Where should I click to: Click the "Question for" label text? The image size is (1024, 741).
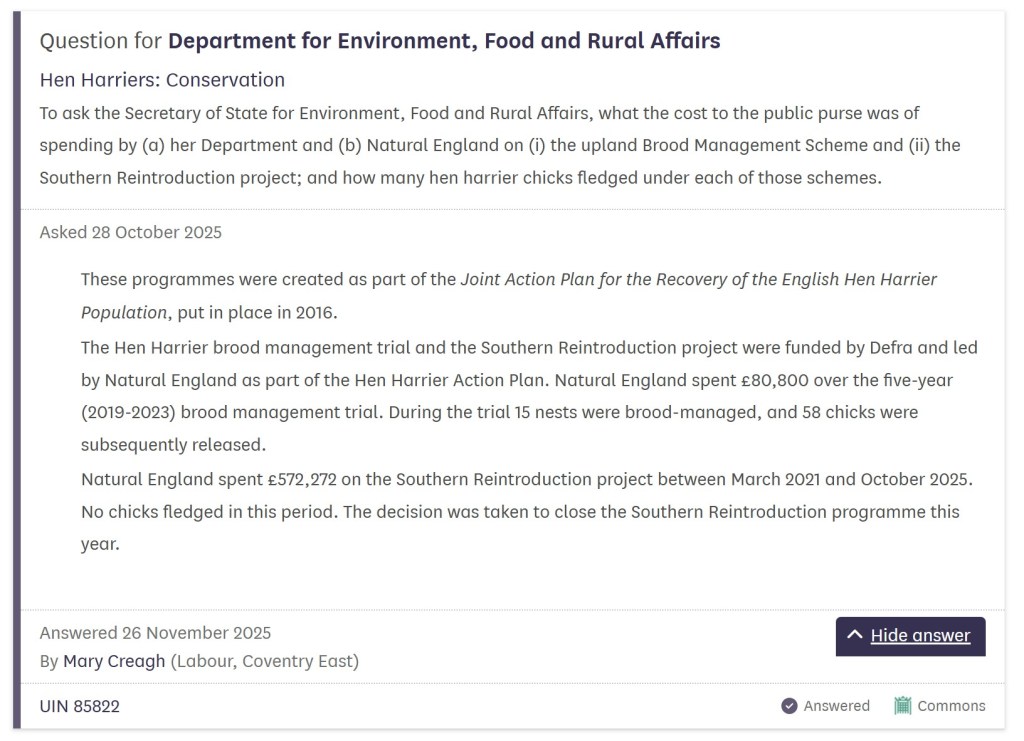click(x=101, y=41)
